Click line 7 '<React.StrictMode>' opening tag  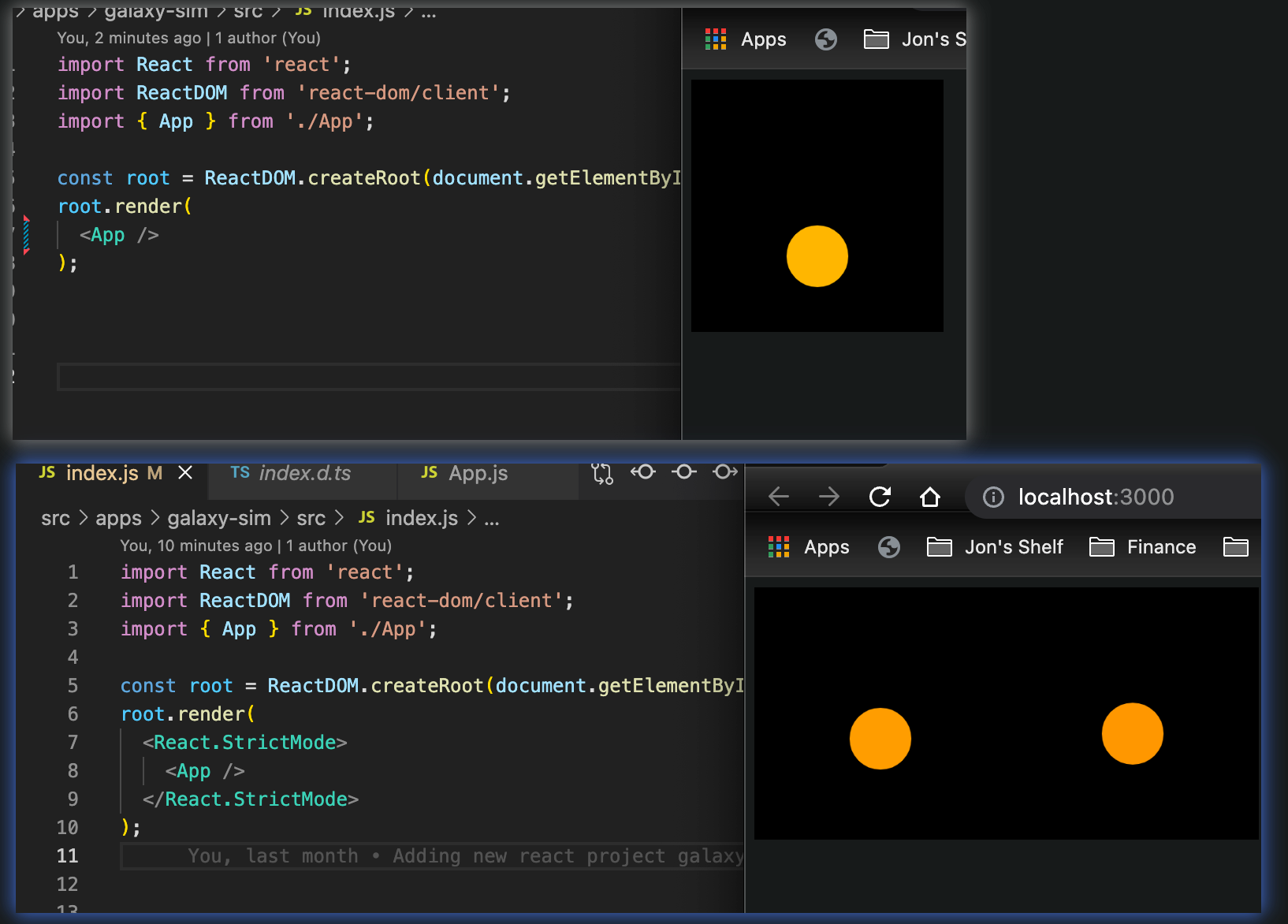245,743
